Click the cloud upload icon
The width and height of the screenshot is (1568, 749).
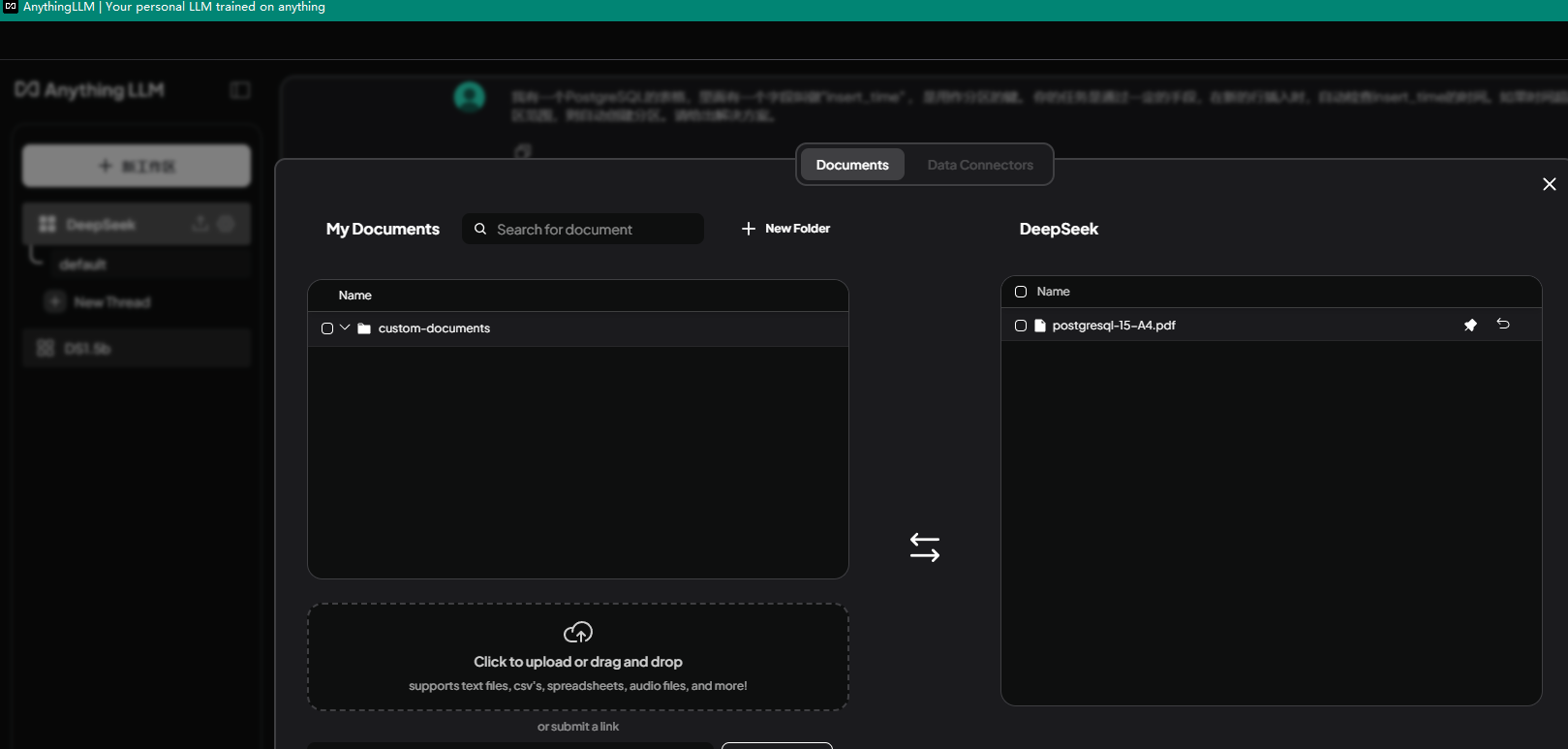tap(578, 633)
